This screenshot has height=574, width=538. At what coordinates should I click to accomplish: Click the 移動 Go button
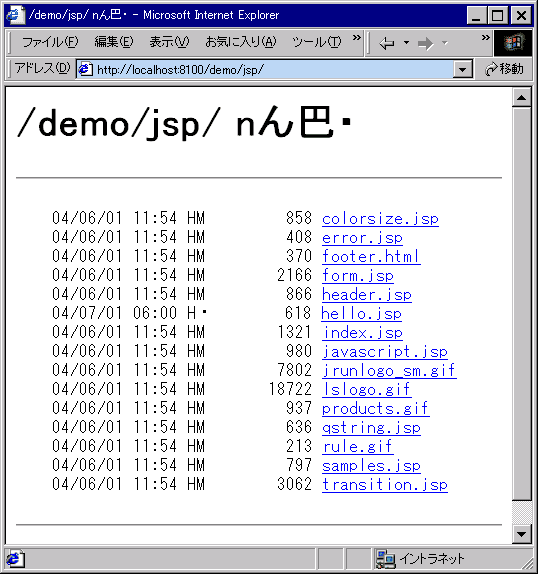(x=504, y=69)
